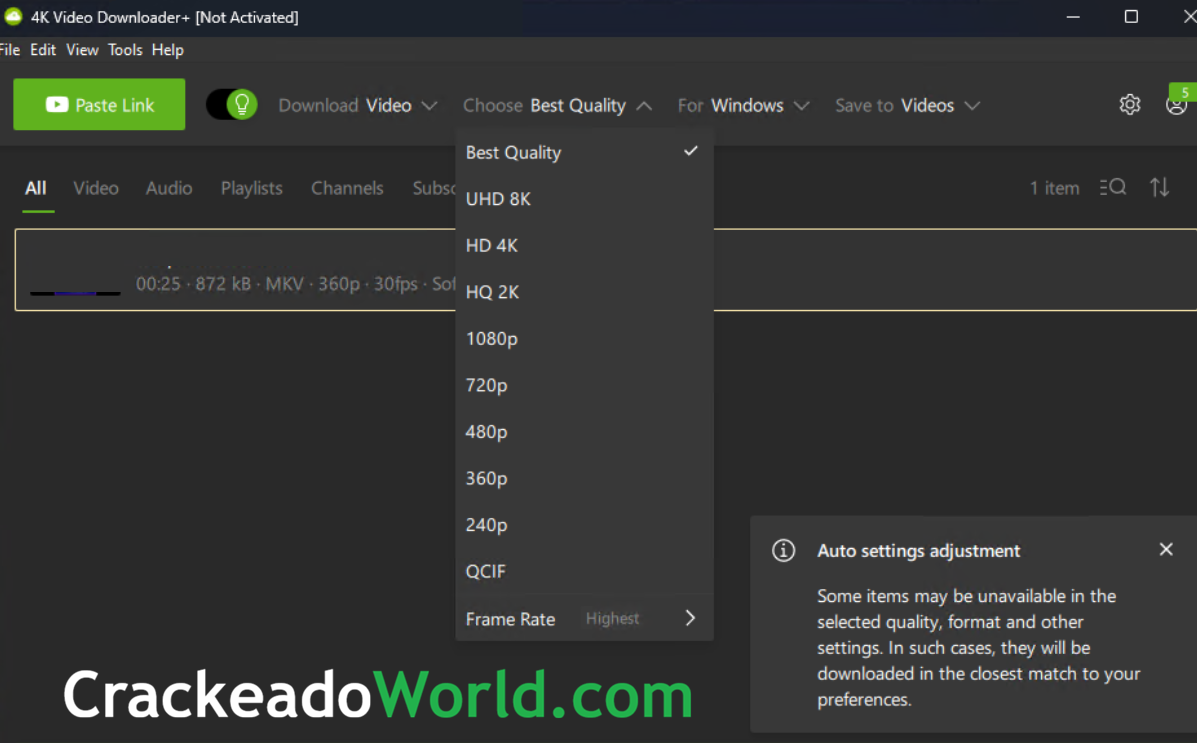Click the app logo in title bar
The height and width of the screenshot is (743, 1197).
click(x=13, y=16)
